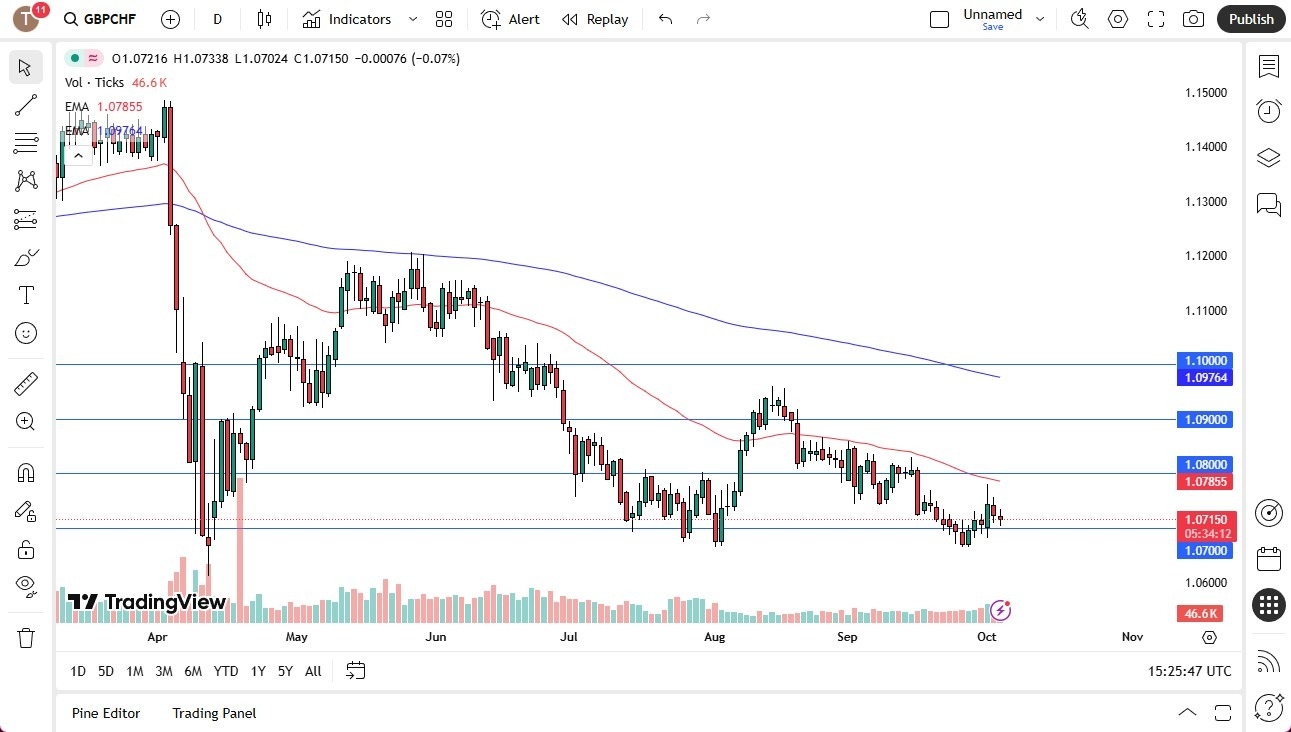Select the Brush drawing tool
1291x732 pixels.
point(25,257)
